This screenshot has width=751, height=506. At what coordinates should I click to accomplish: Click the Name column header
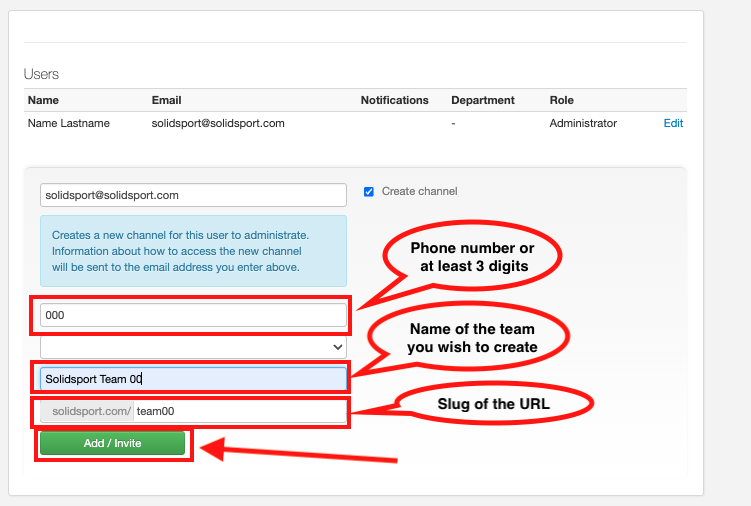pyautogui.click(x=44, y=100)
